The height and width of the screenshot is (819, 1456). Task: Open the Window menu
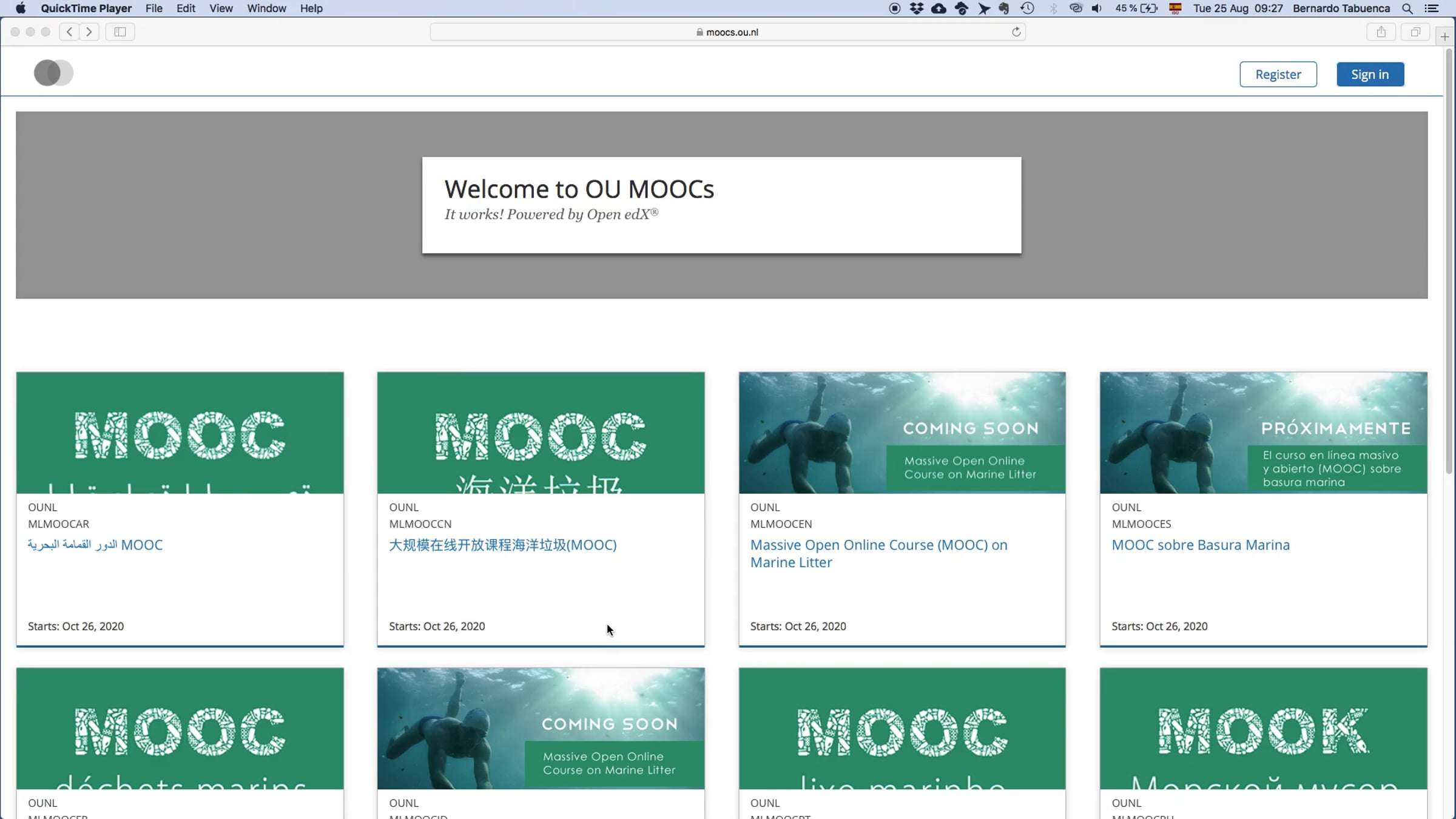click(x=266, y=8)
